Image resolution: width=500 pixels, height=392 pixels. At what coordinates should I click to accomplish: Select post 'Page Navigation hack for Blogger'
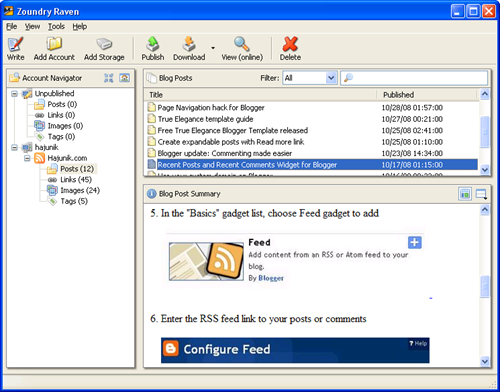(211, 108)
